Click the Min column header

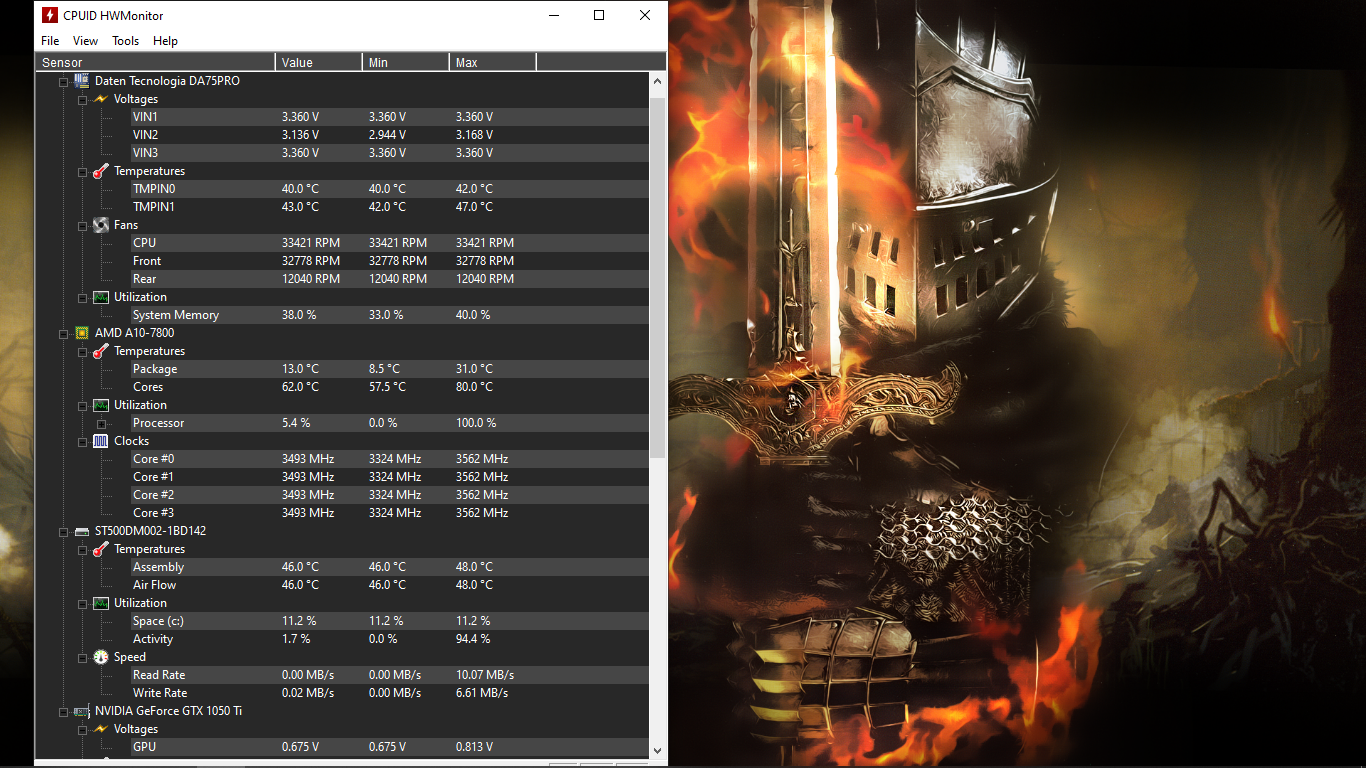pyautogui.click(x=406, y=62)
